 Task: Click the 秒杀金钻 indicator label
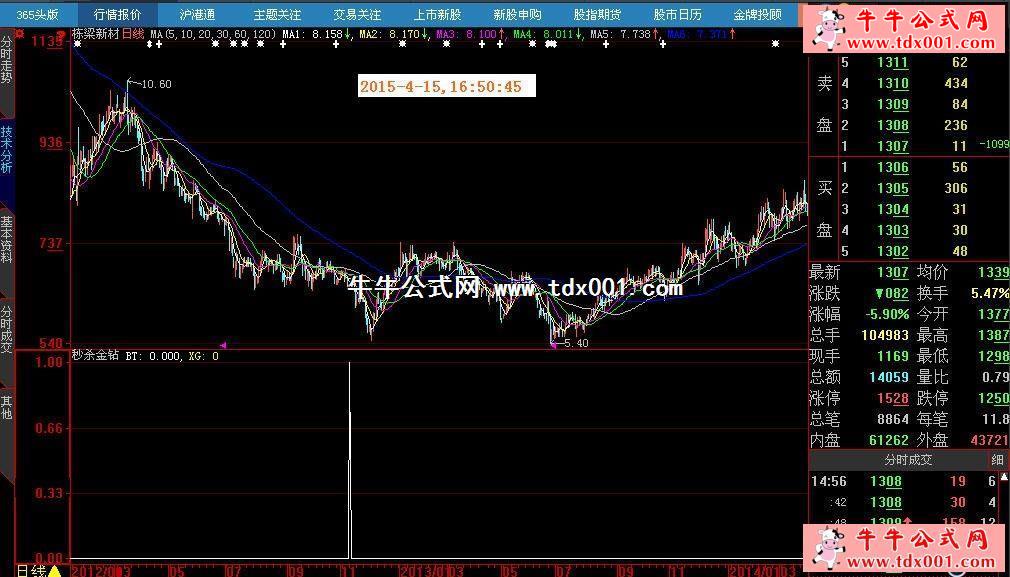click(x=95, y=355)
